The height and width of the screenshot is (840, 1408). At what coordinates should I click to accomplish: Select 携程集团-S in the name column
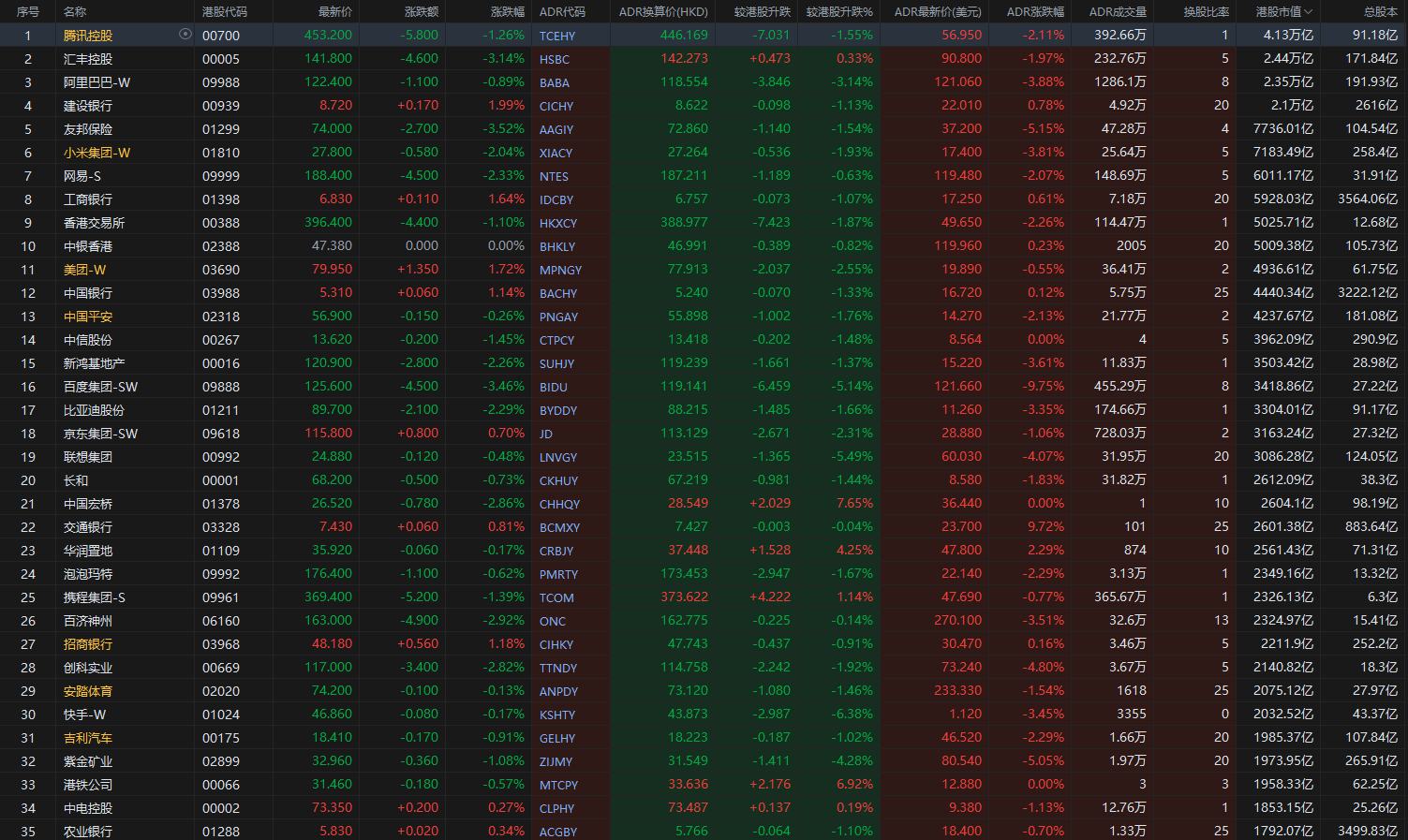pyautogui.click(x=95, y=597)
